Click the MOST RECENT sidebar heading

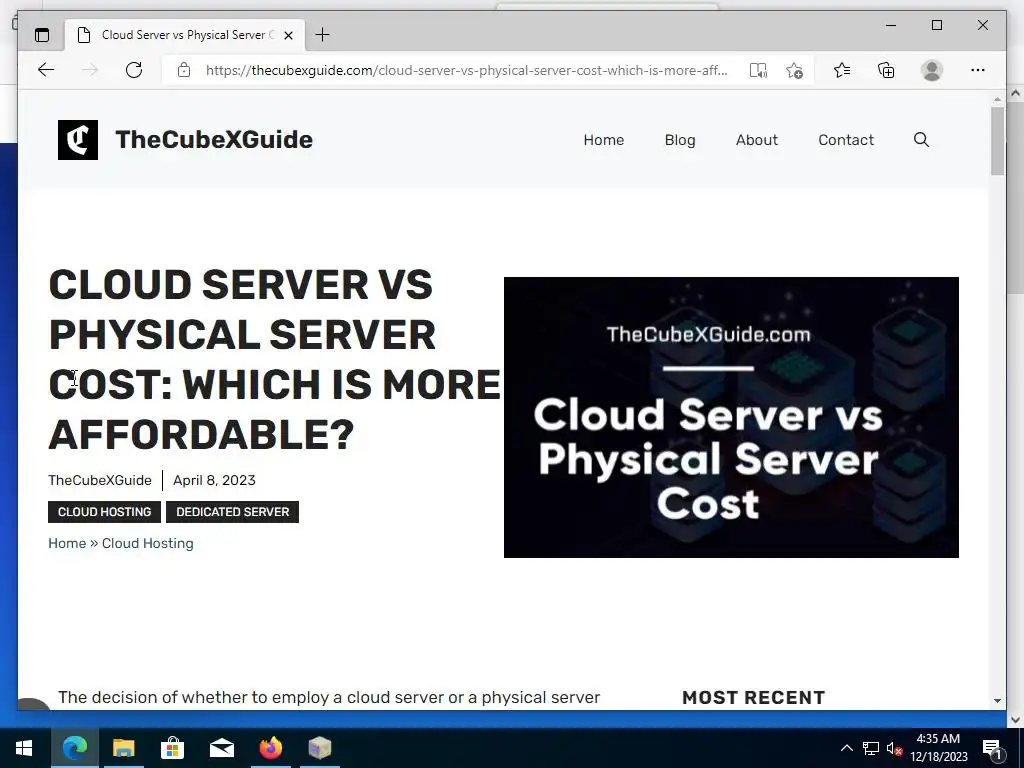[754, 697]
